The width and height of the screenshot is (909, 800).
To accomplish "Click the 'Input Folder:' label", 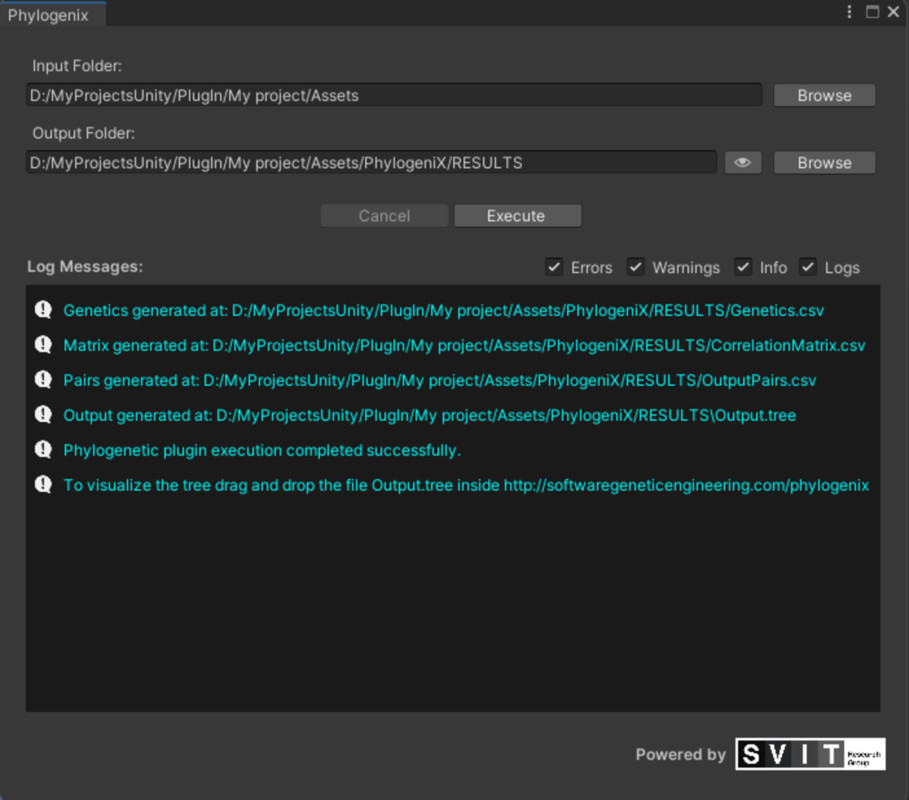I will pyautogui.click(x=77, y=66).
